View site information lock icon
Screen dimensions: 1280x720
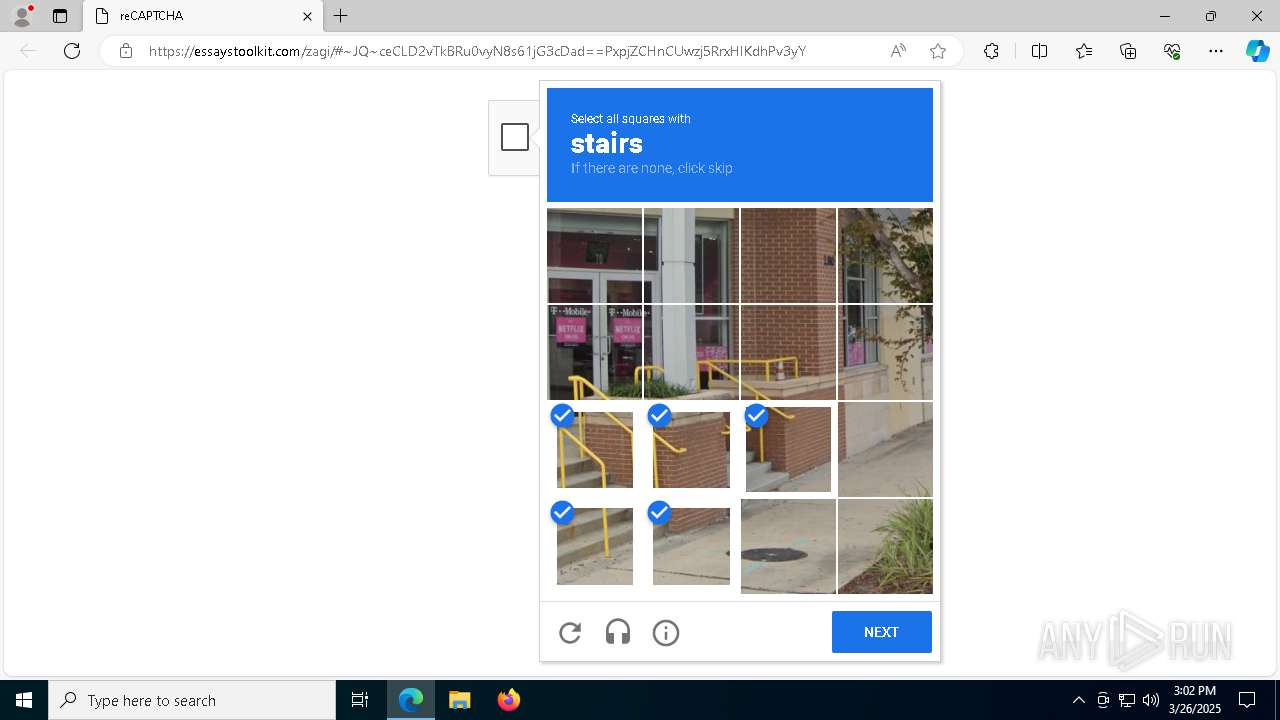(x=125, y=51)
